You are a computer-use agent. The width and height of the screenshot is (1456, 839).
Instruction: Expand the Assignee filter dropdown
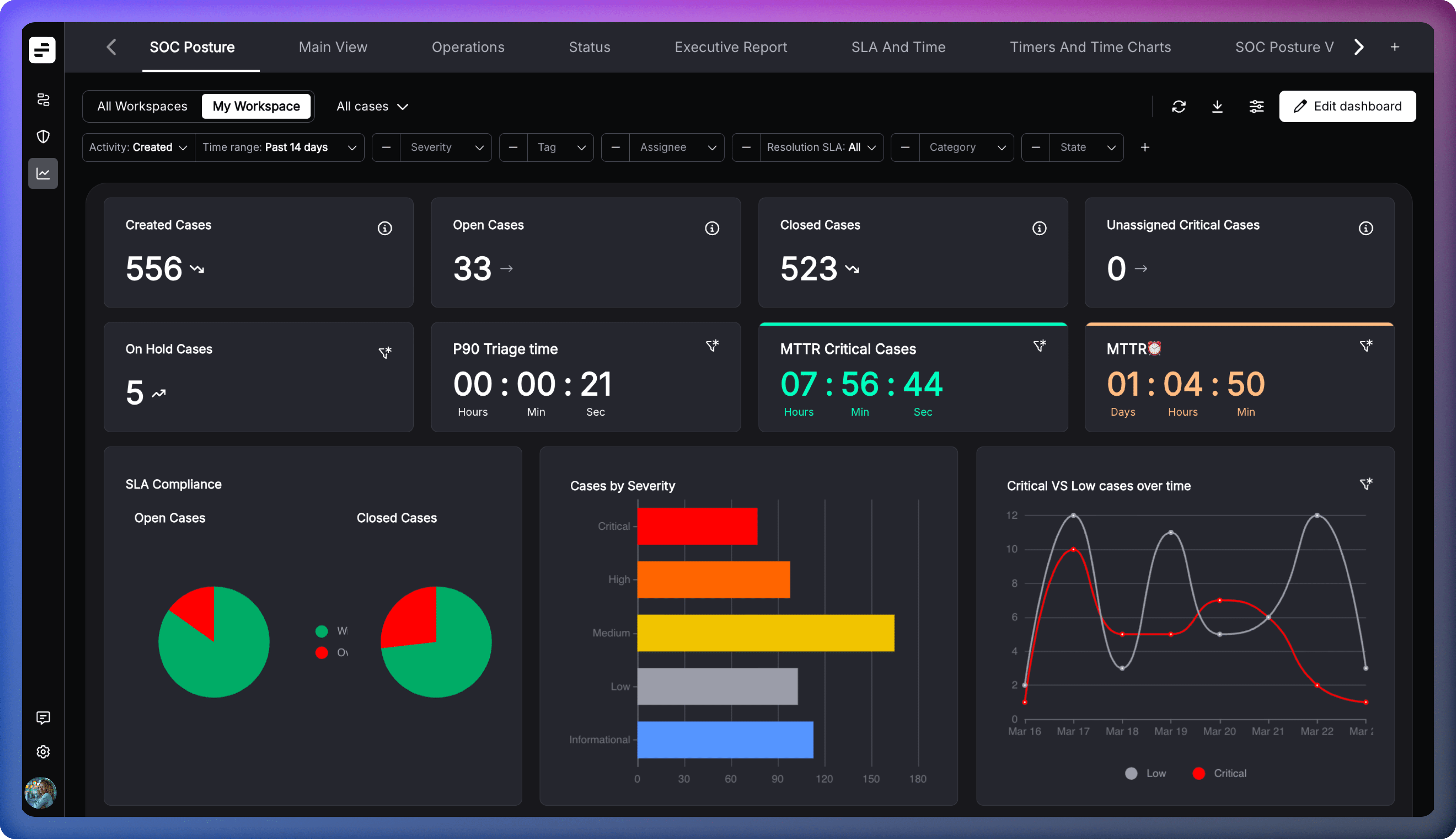click(676, 147)
